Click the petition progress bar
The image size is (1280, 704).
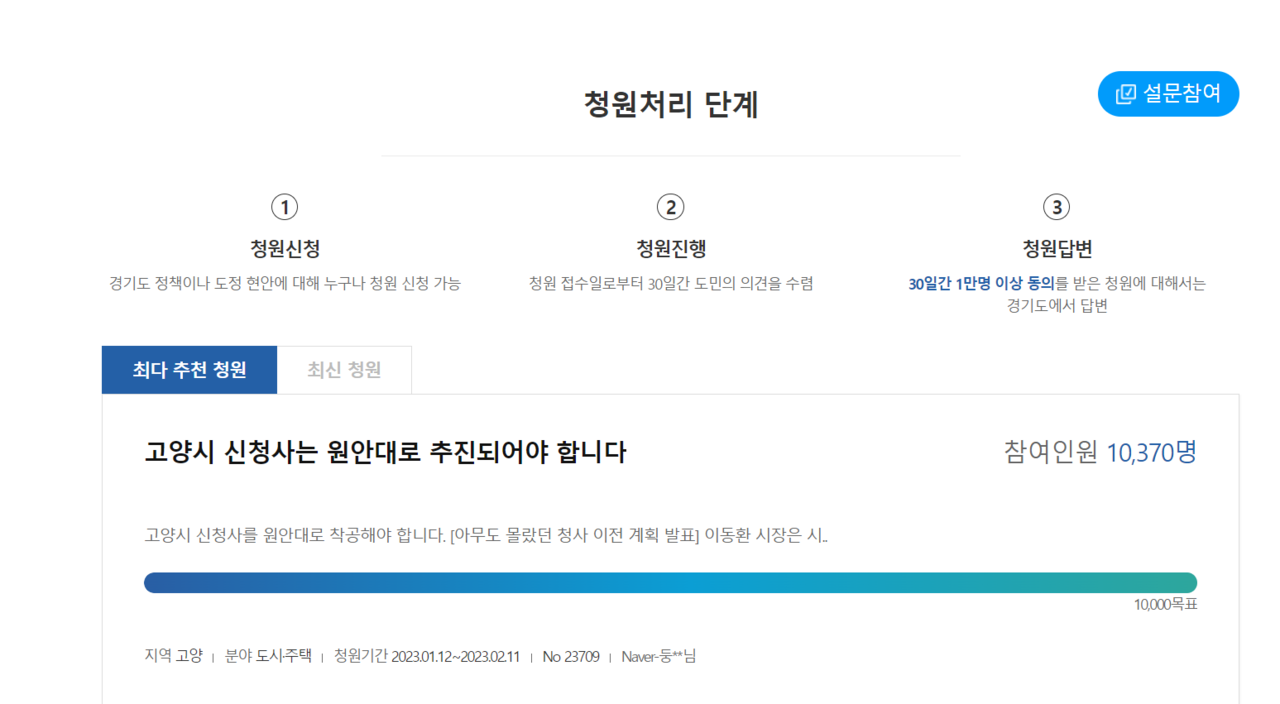(670, 582)
